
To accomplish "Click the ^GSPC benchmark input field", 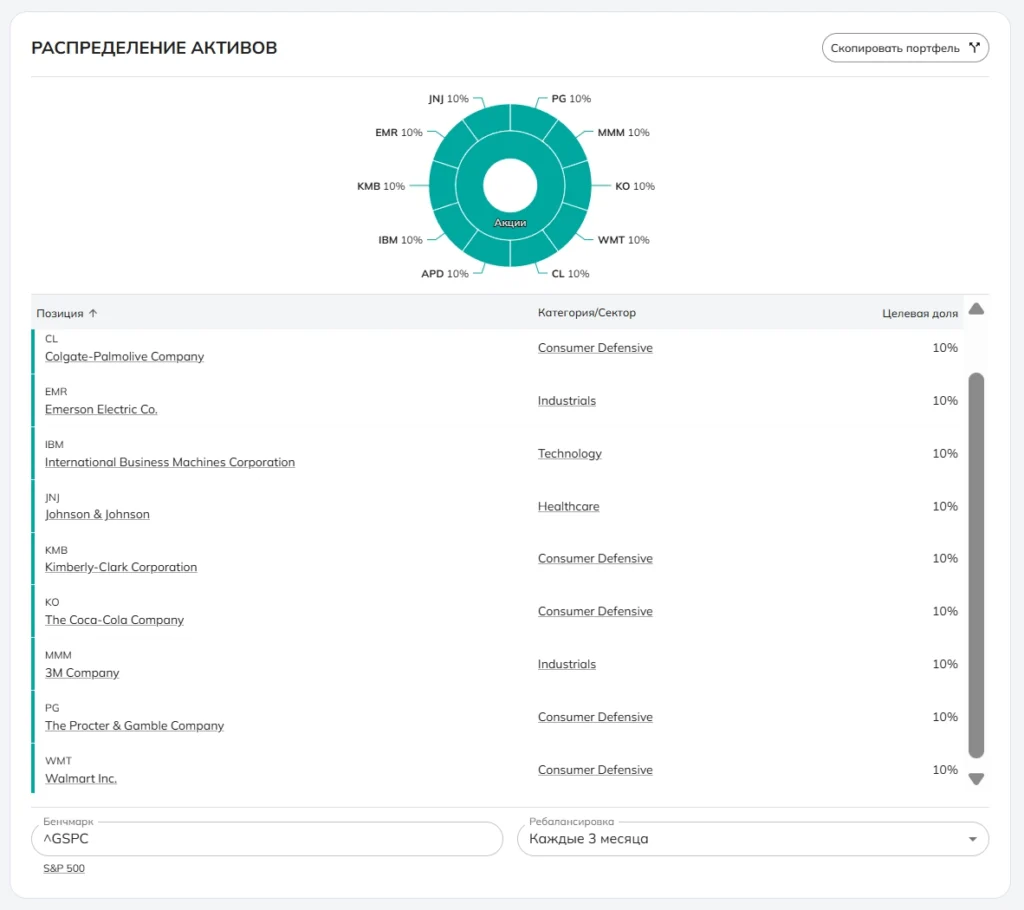I will coord(267,839).
